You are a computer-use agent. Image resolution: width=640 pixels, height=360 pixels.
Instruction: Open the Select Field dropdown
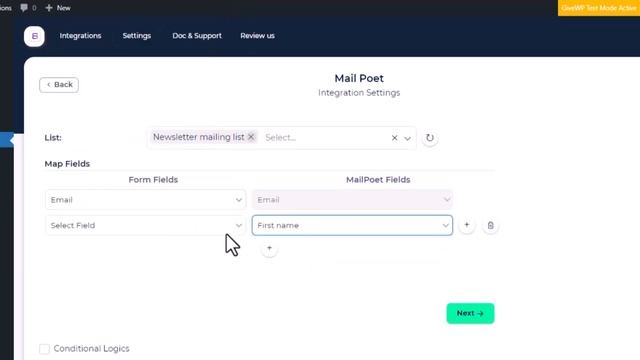coord(146,225)
